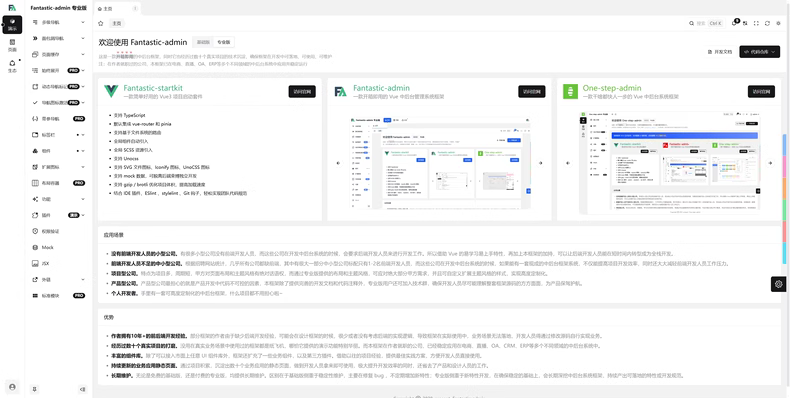Expand the 组件 sidebar menu
Viewport: 790px width, 398px height.
tap(58, 151)
